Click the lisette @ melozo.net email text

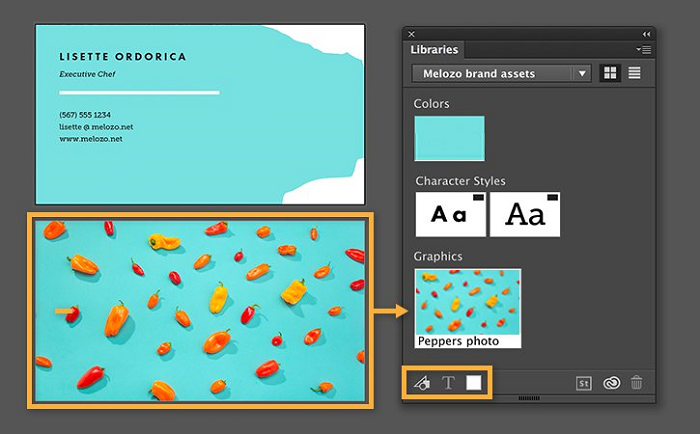click(96, 127)
